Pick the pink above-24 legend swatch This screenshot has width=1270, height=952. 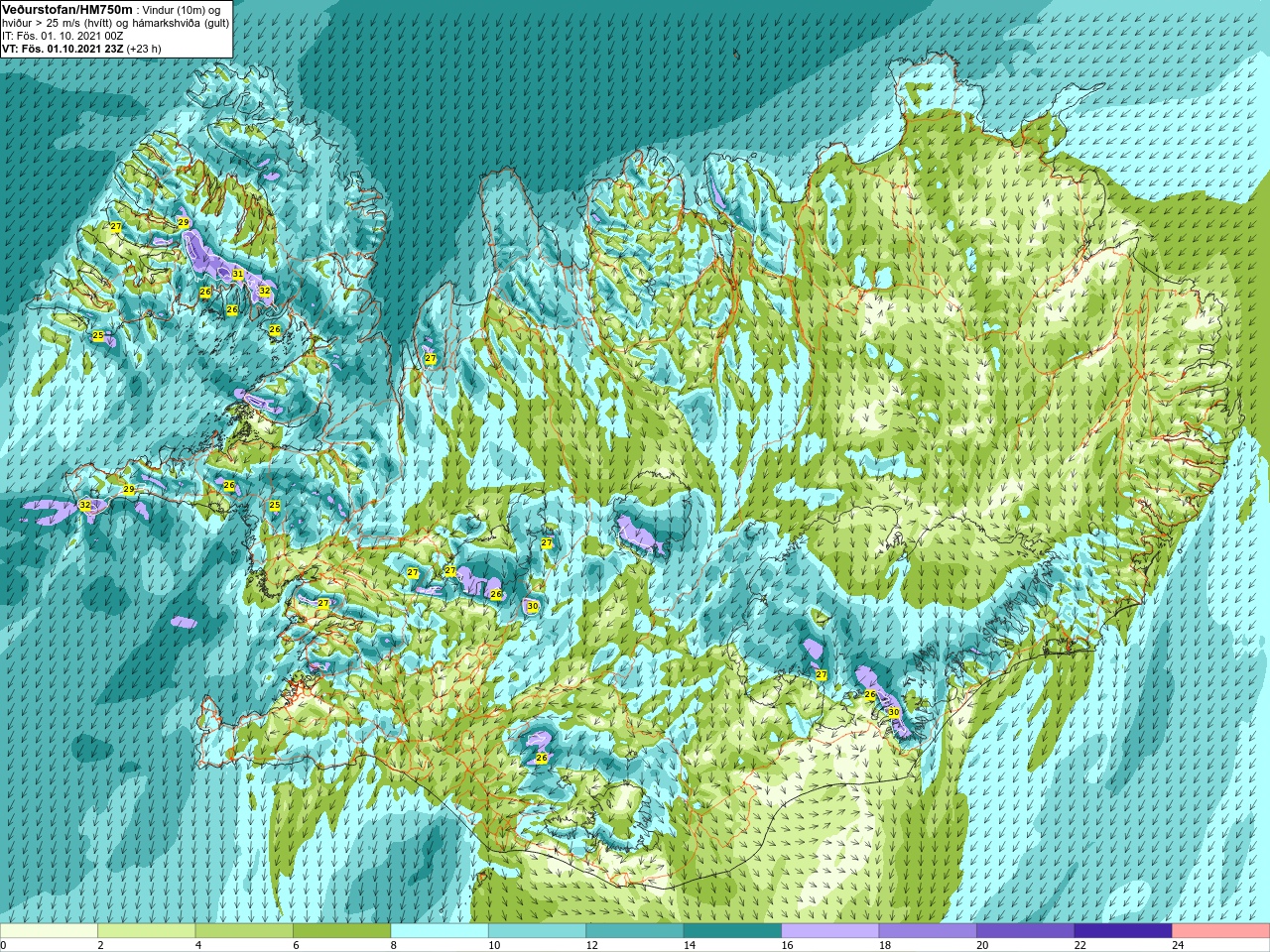(x=1221, y=931)
